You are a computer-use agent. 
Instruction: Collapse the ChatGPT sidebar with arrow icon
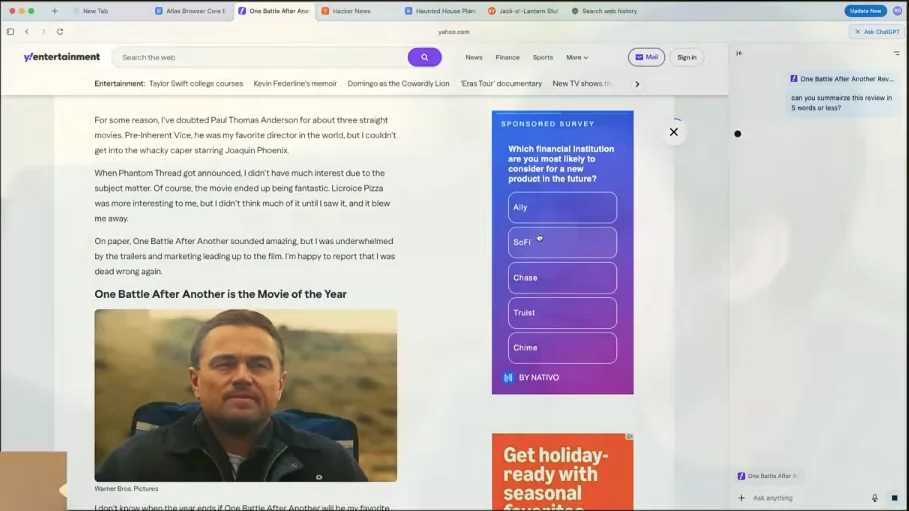click(x=739, y=53)
